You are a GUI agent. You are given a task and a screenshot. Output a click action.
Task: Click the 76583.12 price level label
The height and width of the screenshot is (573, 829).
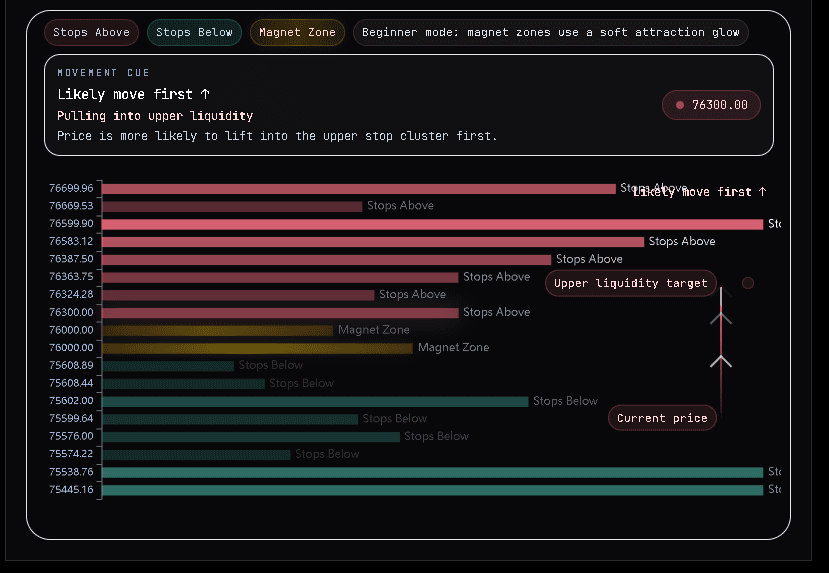pyautogui.click(x=71, y=241)
